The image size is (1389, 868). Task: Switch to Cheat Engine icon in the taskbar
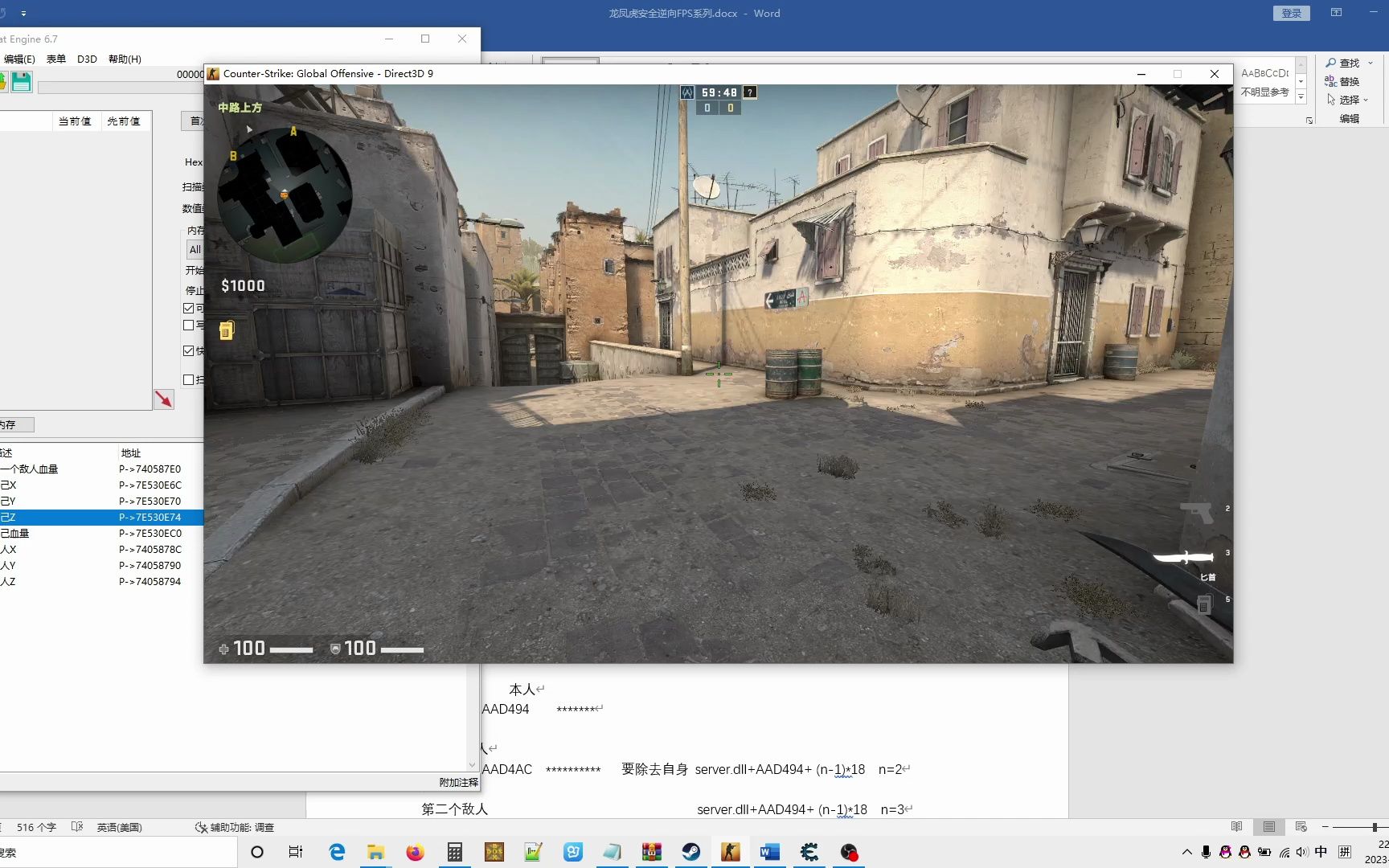pos(809,852)
